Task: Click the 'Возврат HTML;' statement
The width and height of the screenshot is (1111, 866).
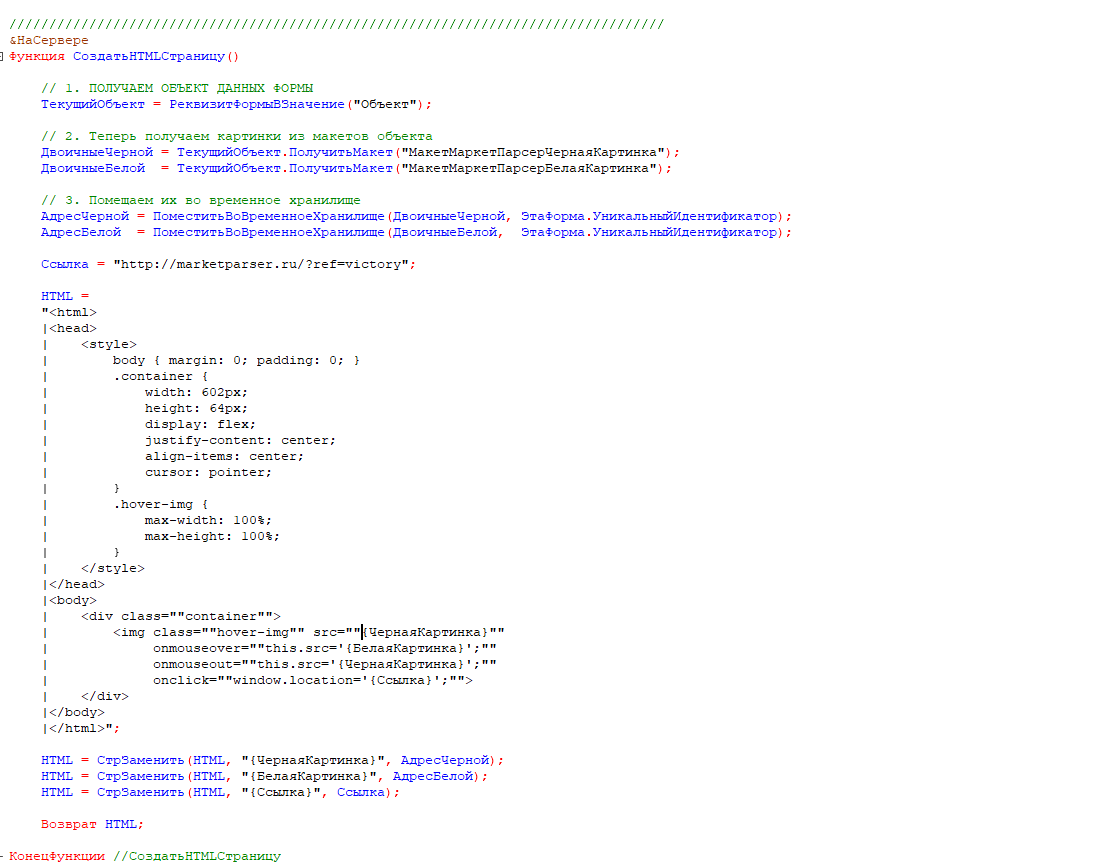Action: [92, 824]
